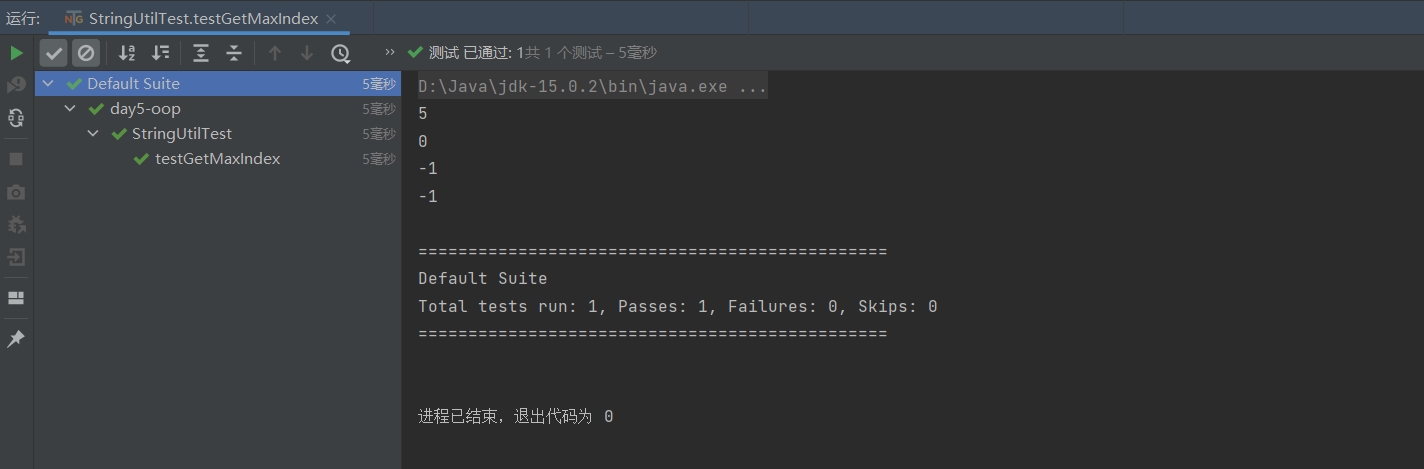
Task: Collapse the StringUtilTest node
Action: pos(92,133)
